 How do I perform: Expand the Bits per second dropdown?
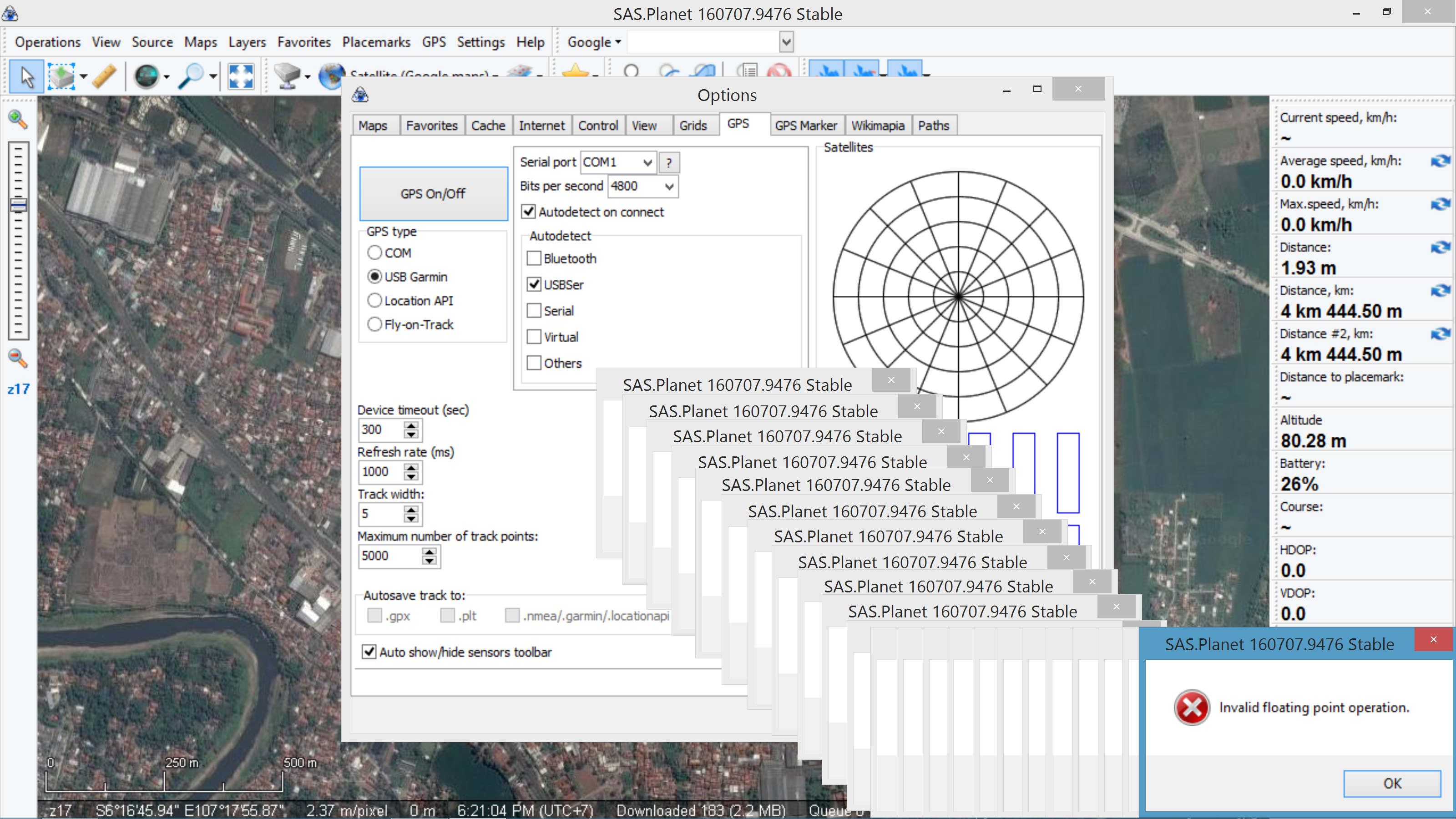click(669, 187)
